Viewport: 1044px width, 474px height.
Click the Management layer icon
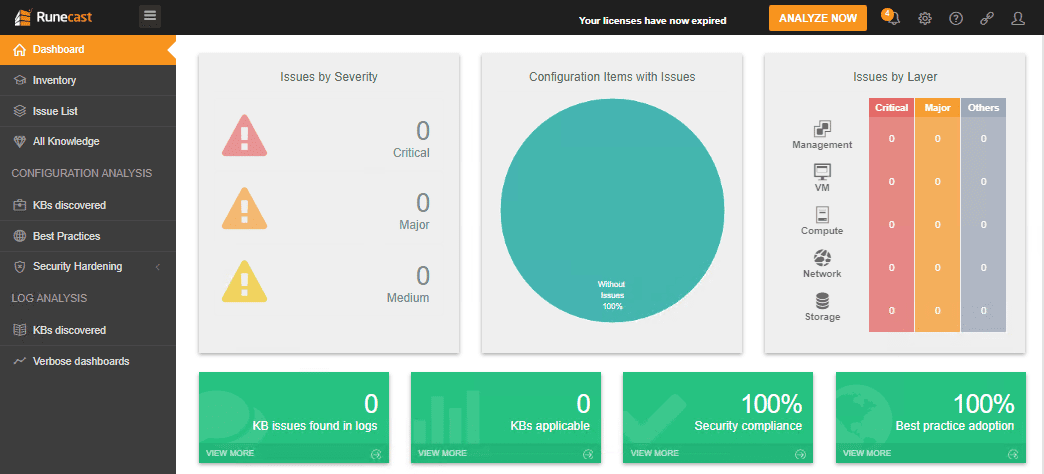tap(823, 128)
